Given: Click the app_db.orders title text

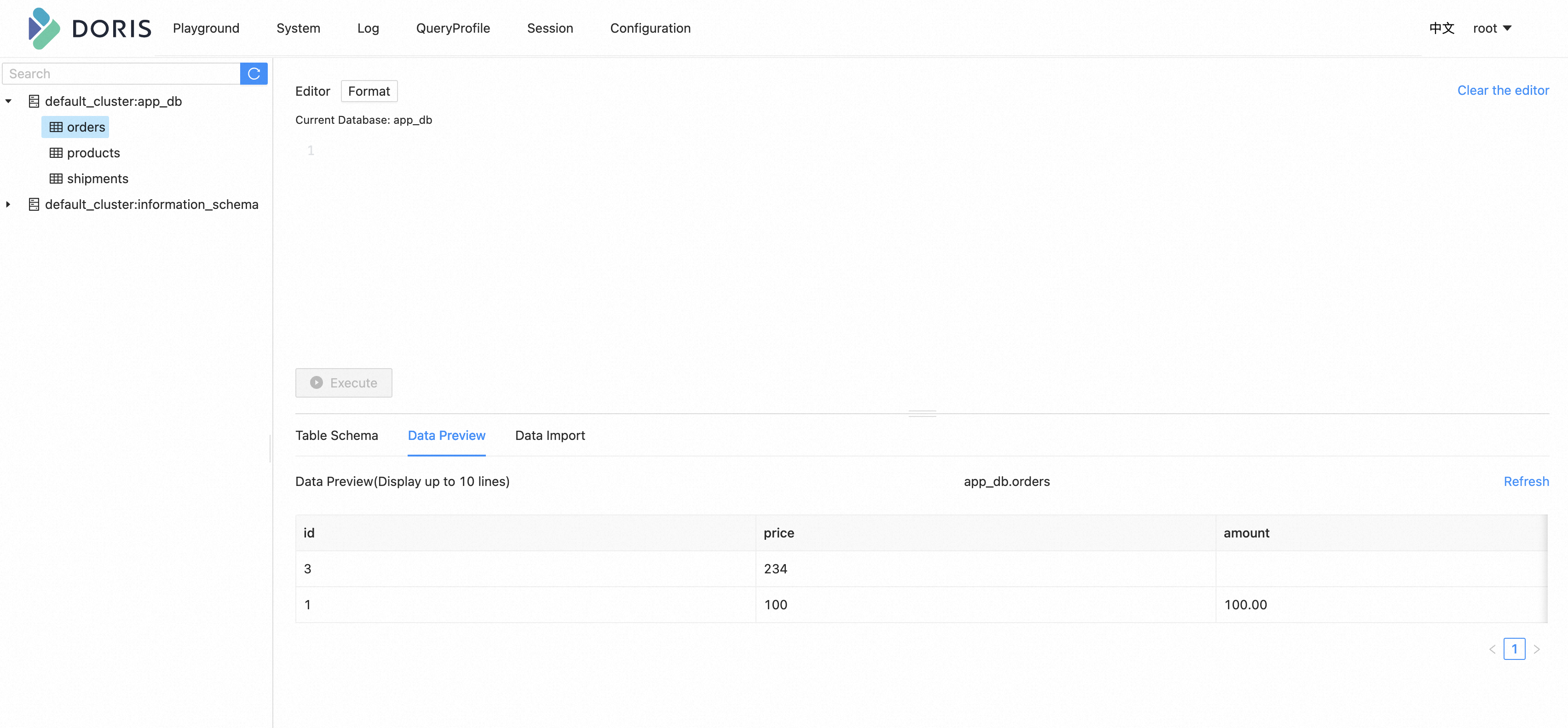Looking at the screenshot, I should [x=1007, y=481].
